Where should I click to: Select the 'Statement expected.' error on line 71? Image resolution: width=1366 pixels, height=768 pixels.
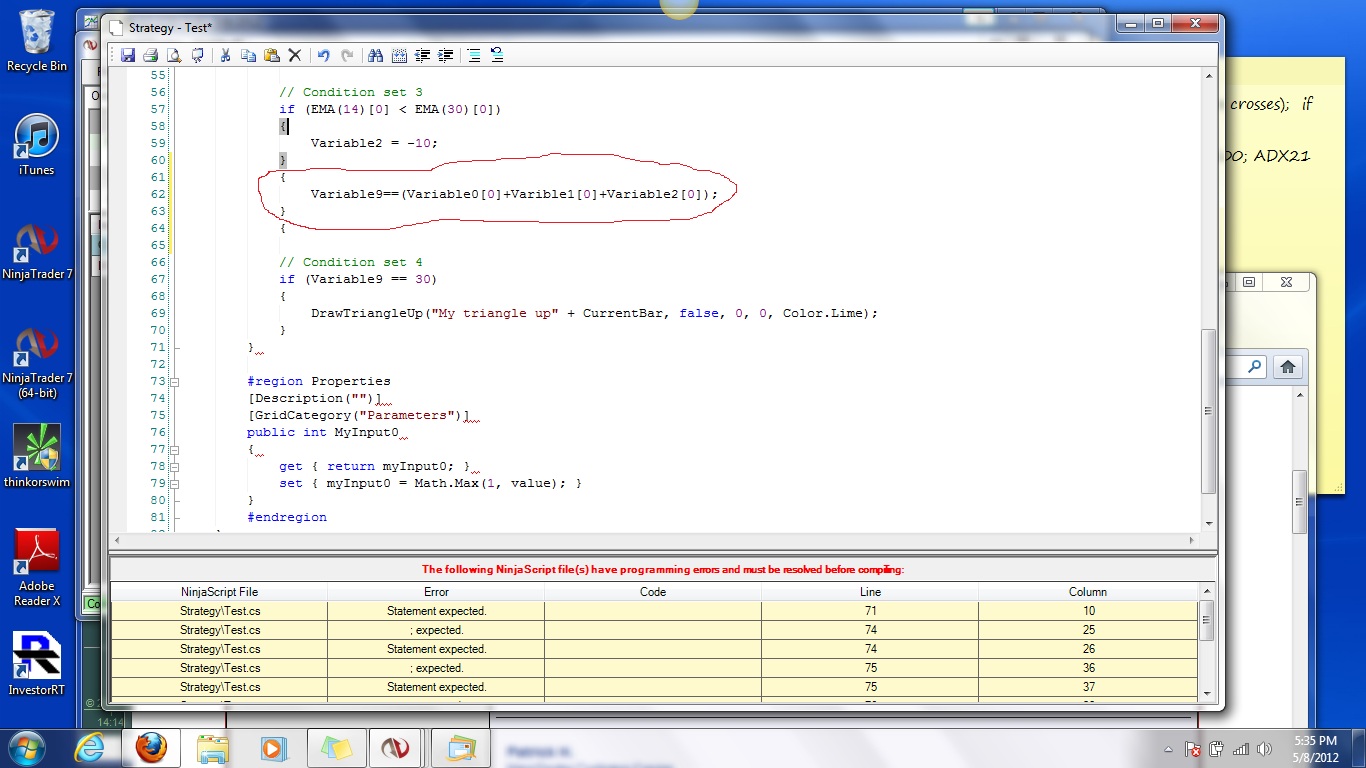coord(436,611)
